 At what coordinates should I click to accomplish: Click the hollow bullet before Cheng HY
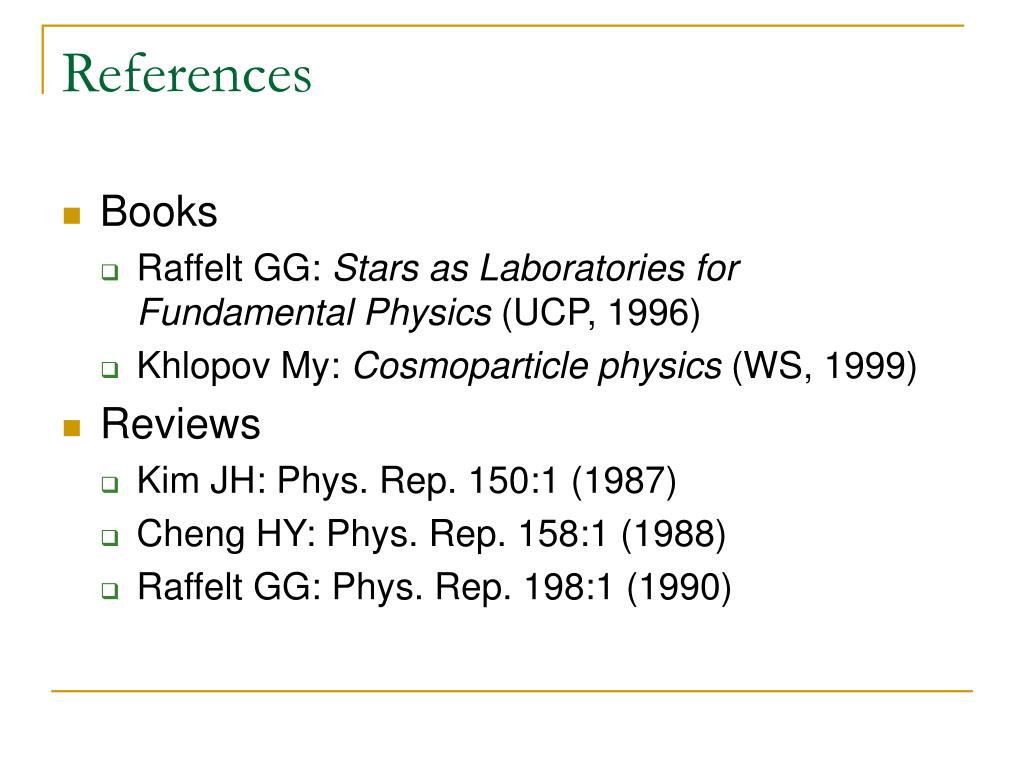(x=110, y=537)
